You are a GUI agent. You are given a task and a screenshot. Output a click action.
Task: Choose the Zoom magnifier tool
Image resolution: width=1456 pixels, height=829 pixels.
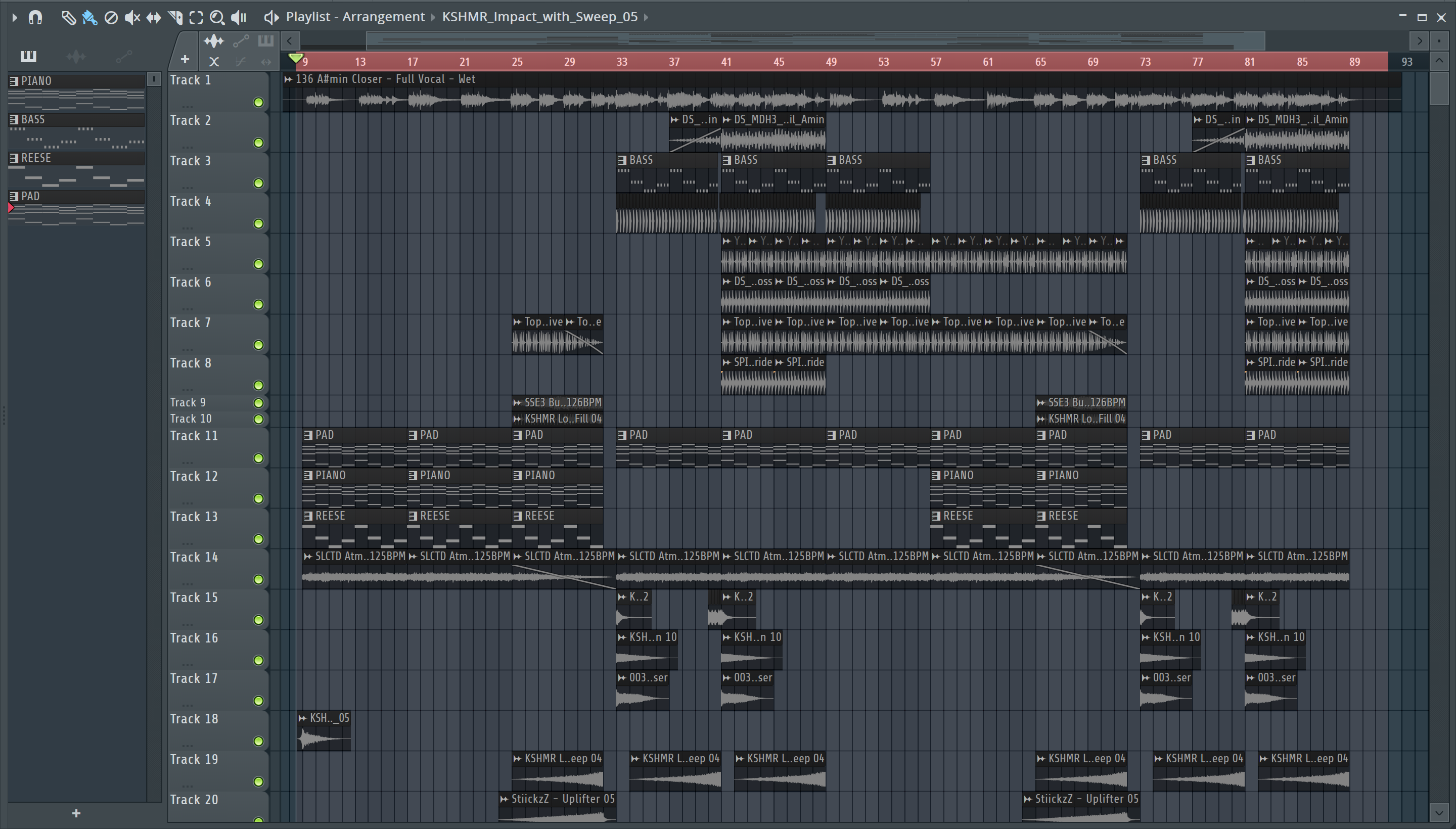click(216, 18)
